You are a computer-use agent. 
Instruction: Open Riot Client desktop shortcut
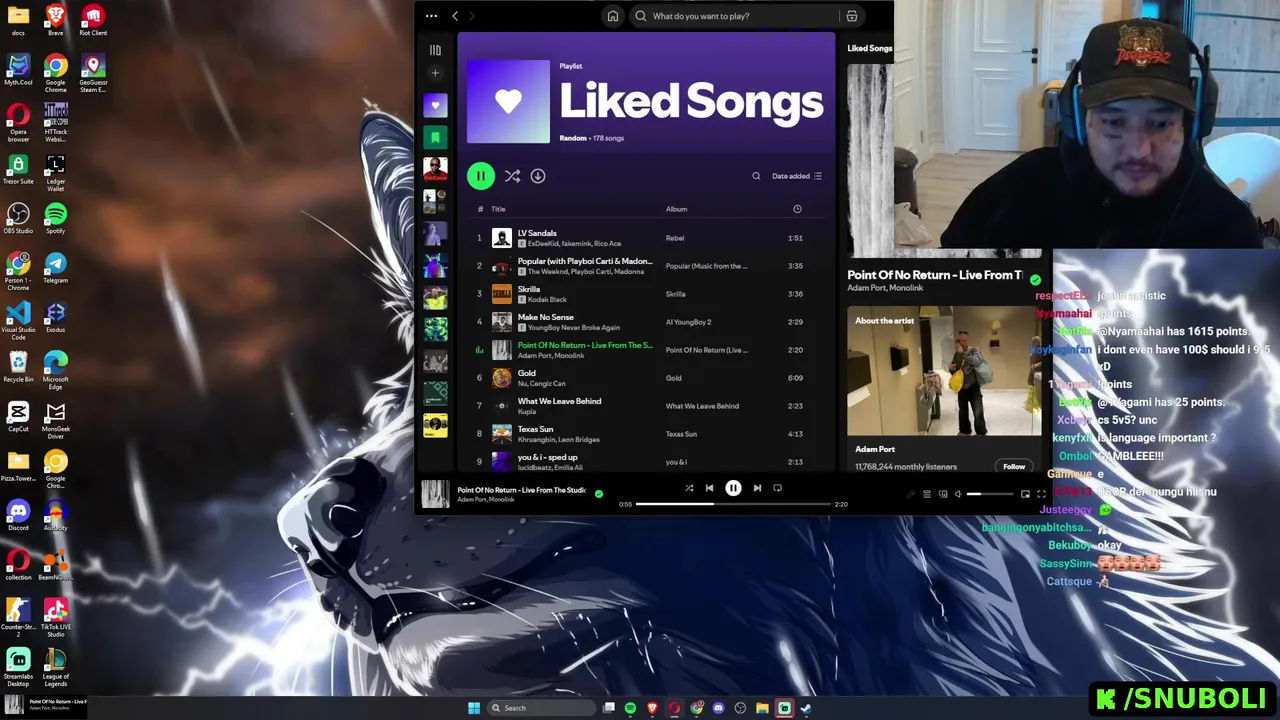93,20
